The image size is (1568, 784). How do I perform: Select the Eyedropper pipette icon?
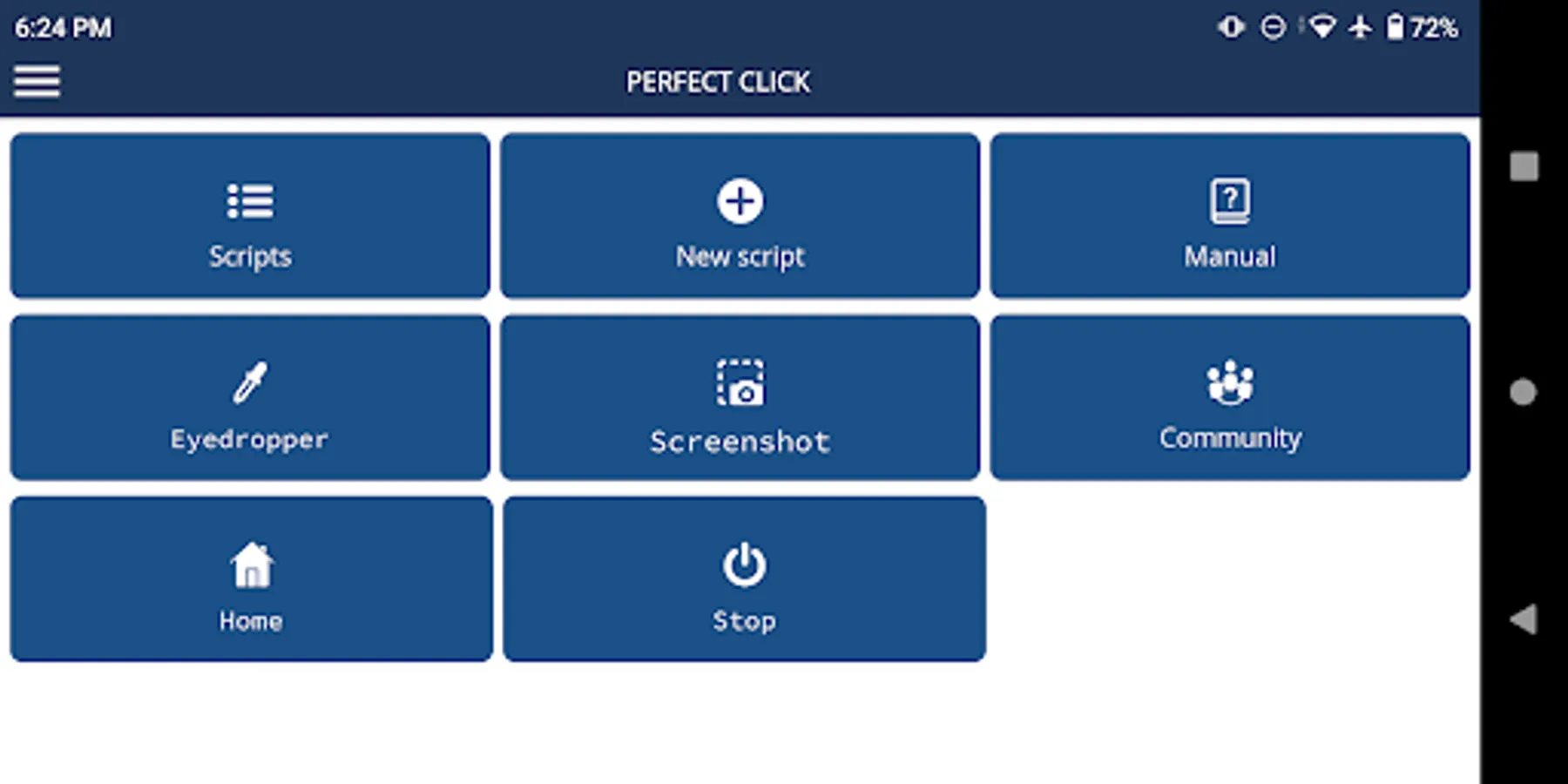(250, 382)
